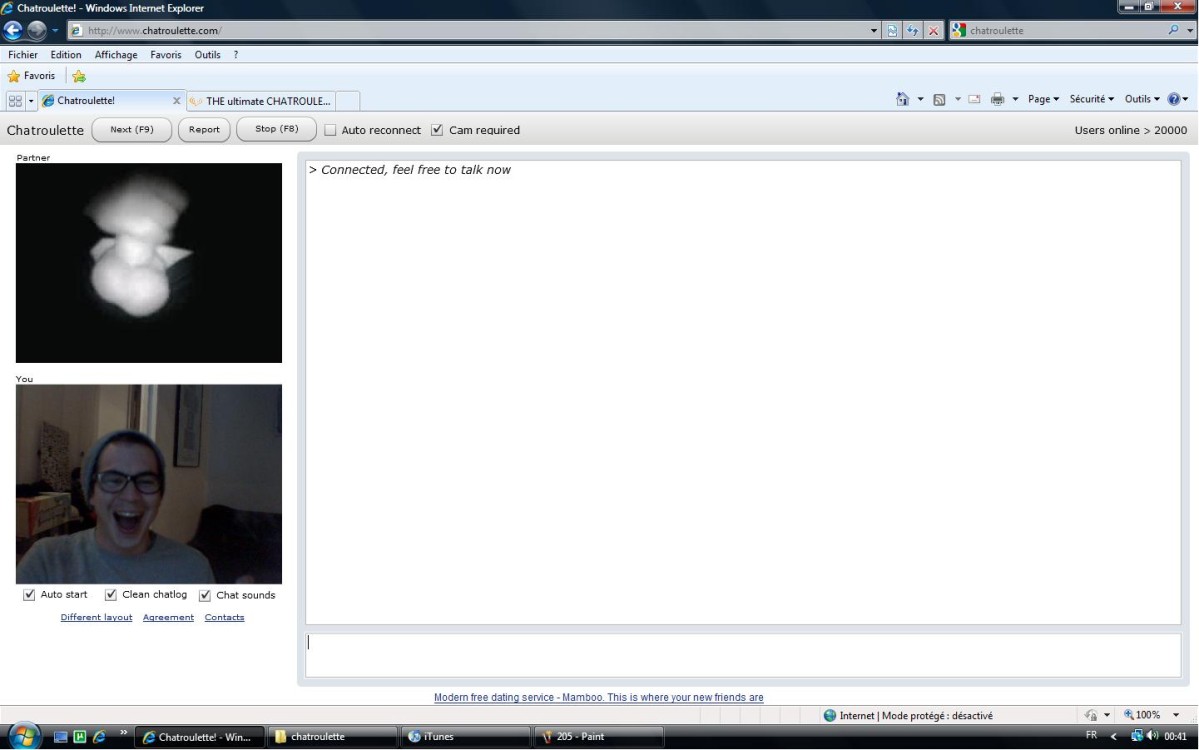The image size is (1199, 750).
Task: Expand the search provider options dropdown
Action: click(1190, 31)
